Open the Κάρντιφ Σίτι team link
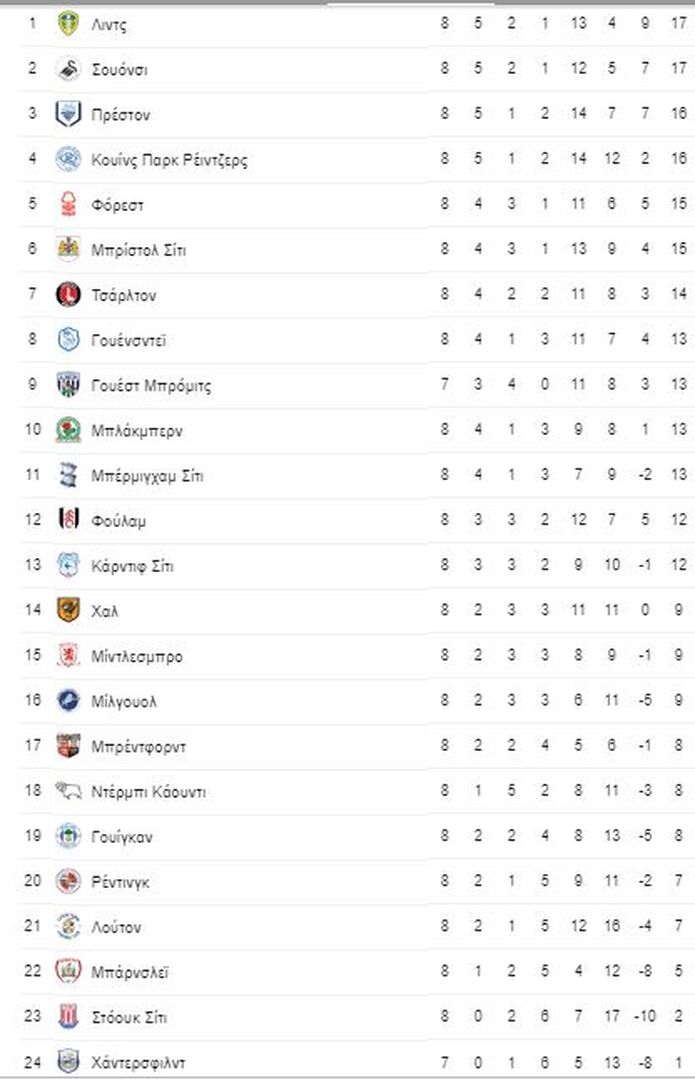 (x=132, y=565)
